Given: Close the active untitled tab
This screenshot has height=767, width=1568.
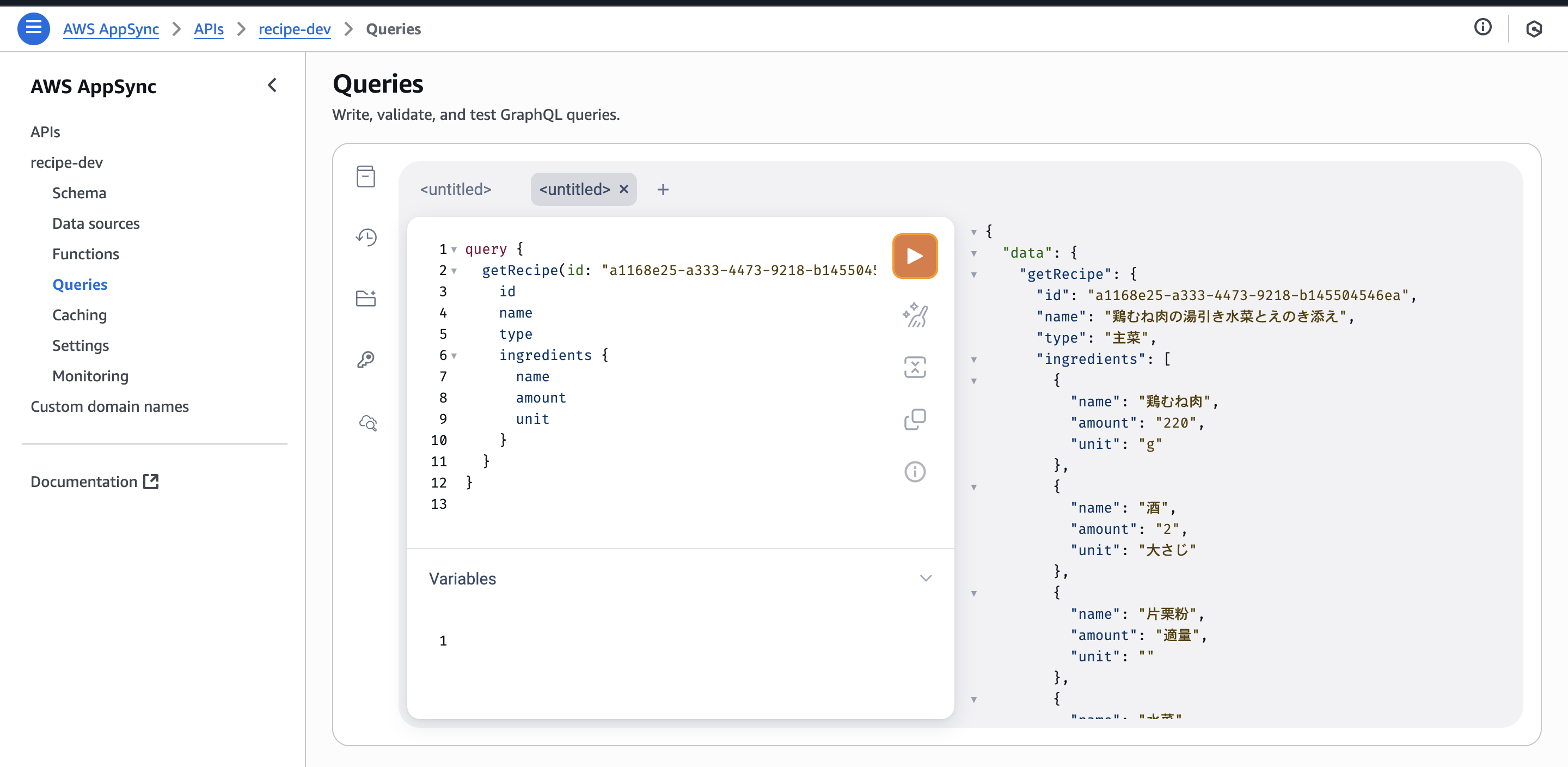Looking at the screenshot, I should (x=623, y=190).
